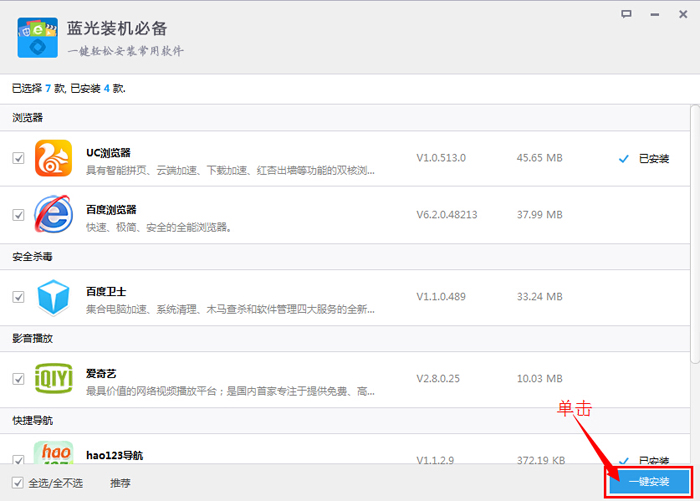This screenshot has height=501, width=700.
Task: Click version V6.2.0.48213 of 百度浏览器
Action: 447,215
